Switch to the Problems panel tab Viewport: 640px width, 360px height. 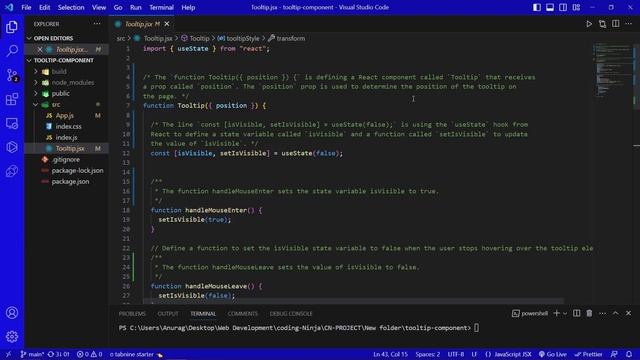(132, 313)
